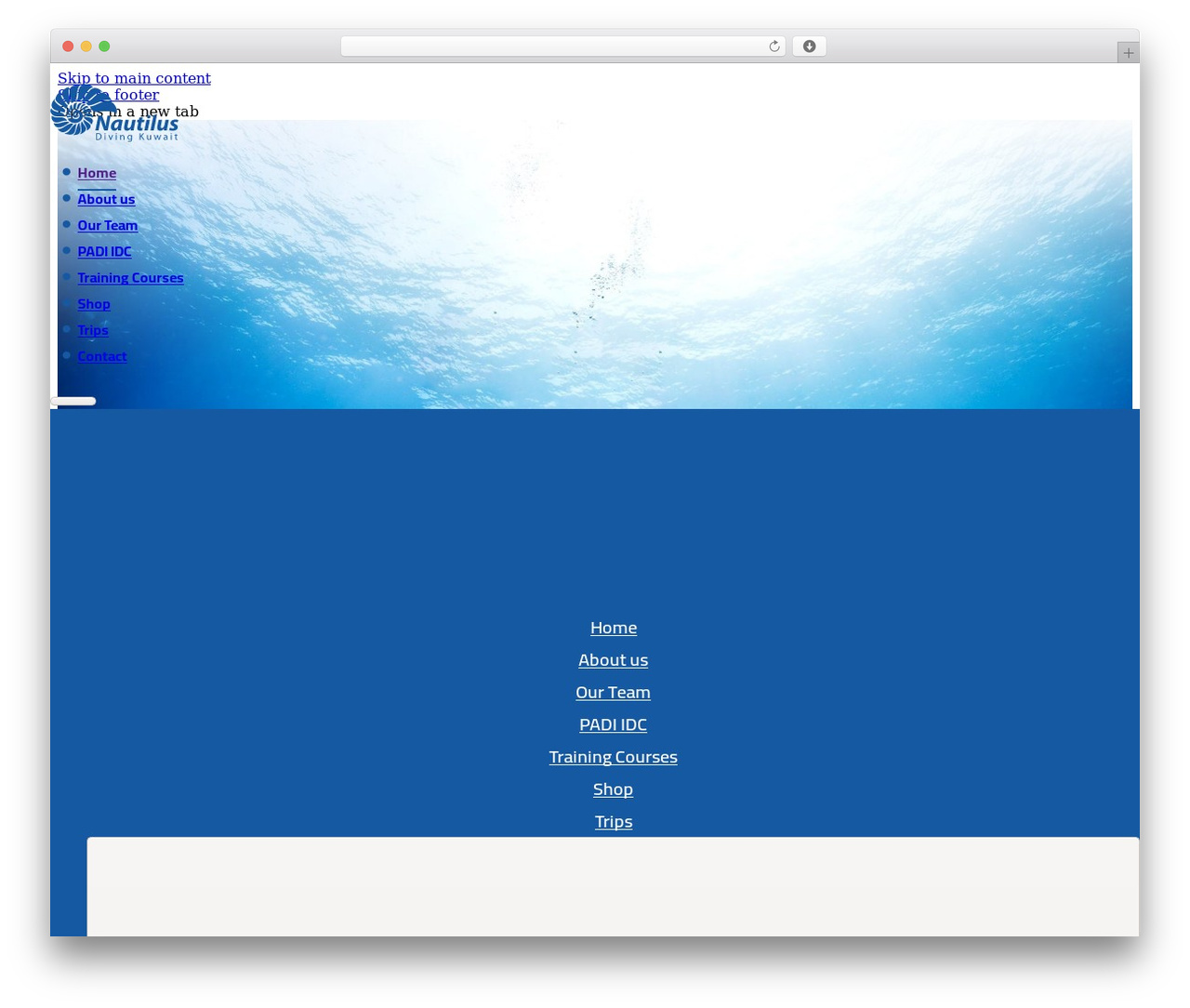Maximize the window with the green button
Viewport: 1190px width, 1008px height.
(104, 46)
